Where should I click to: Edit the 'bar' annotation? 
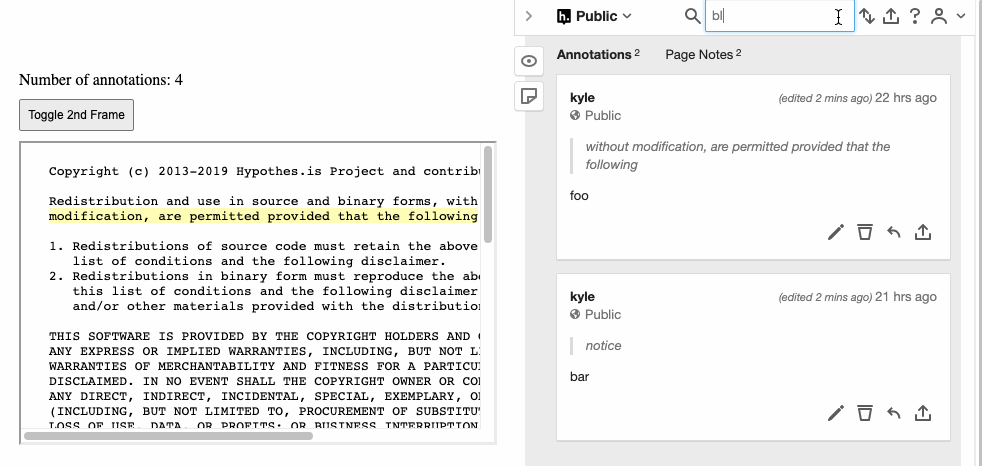point(836,413)
